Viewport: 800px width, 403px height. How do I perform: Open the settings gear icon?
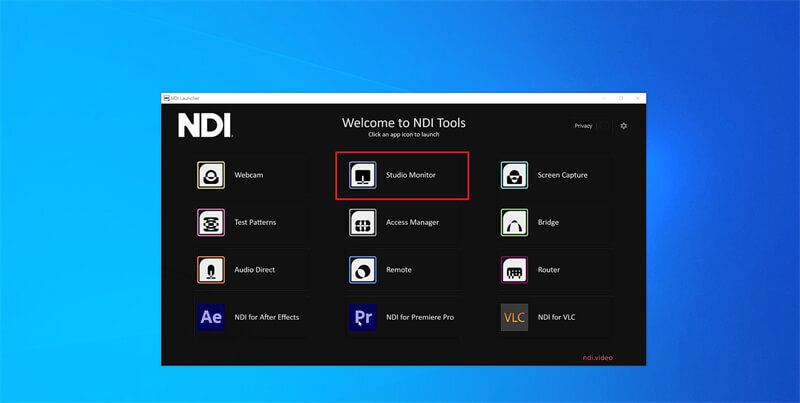(x=623, y=125)
